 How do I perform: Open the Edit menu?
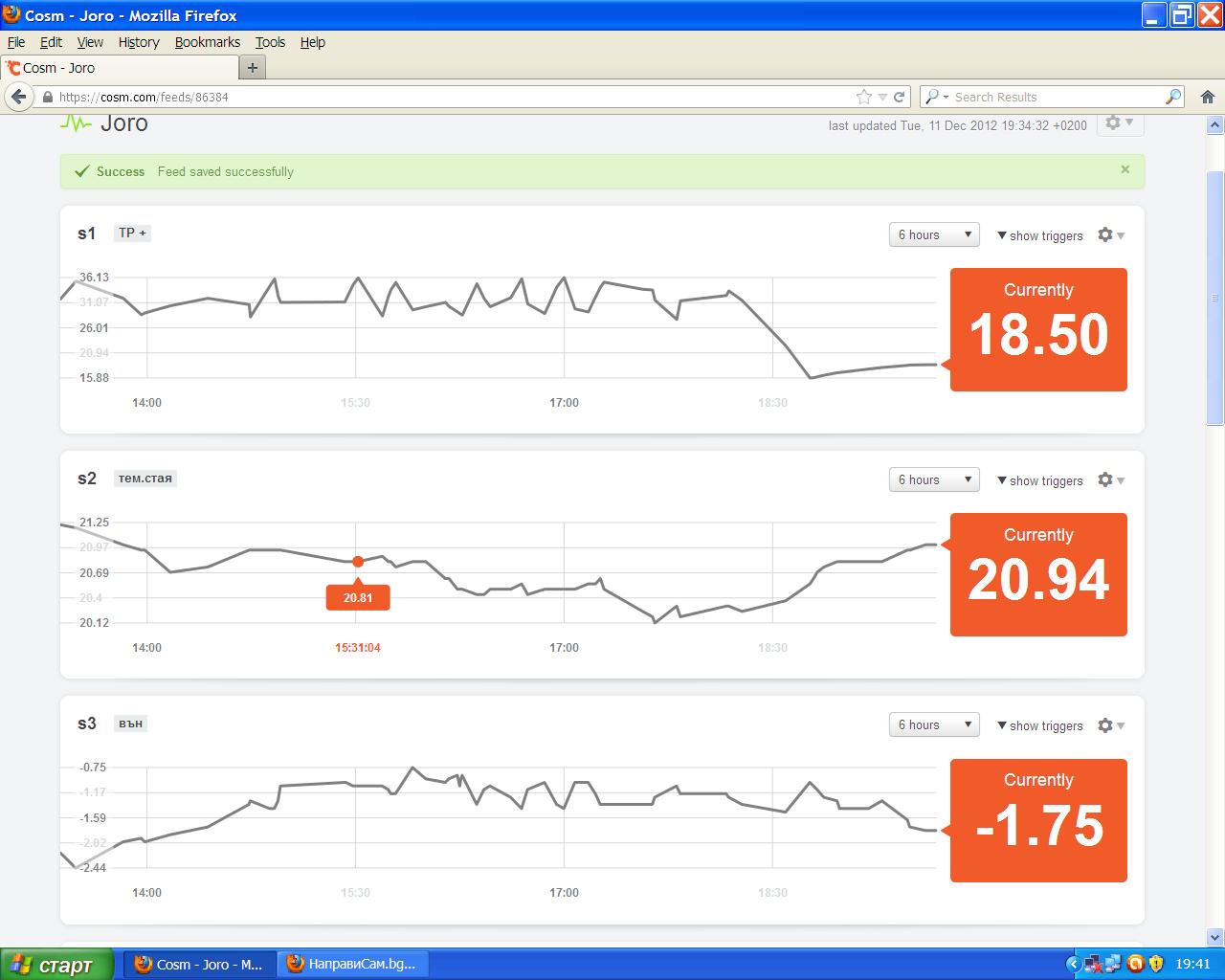[51, 42]
